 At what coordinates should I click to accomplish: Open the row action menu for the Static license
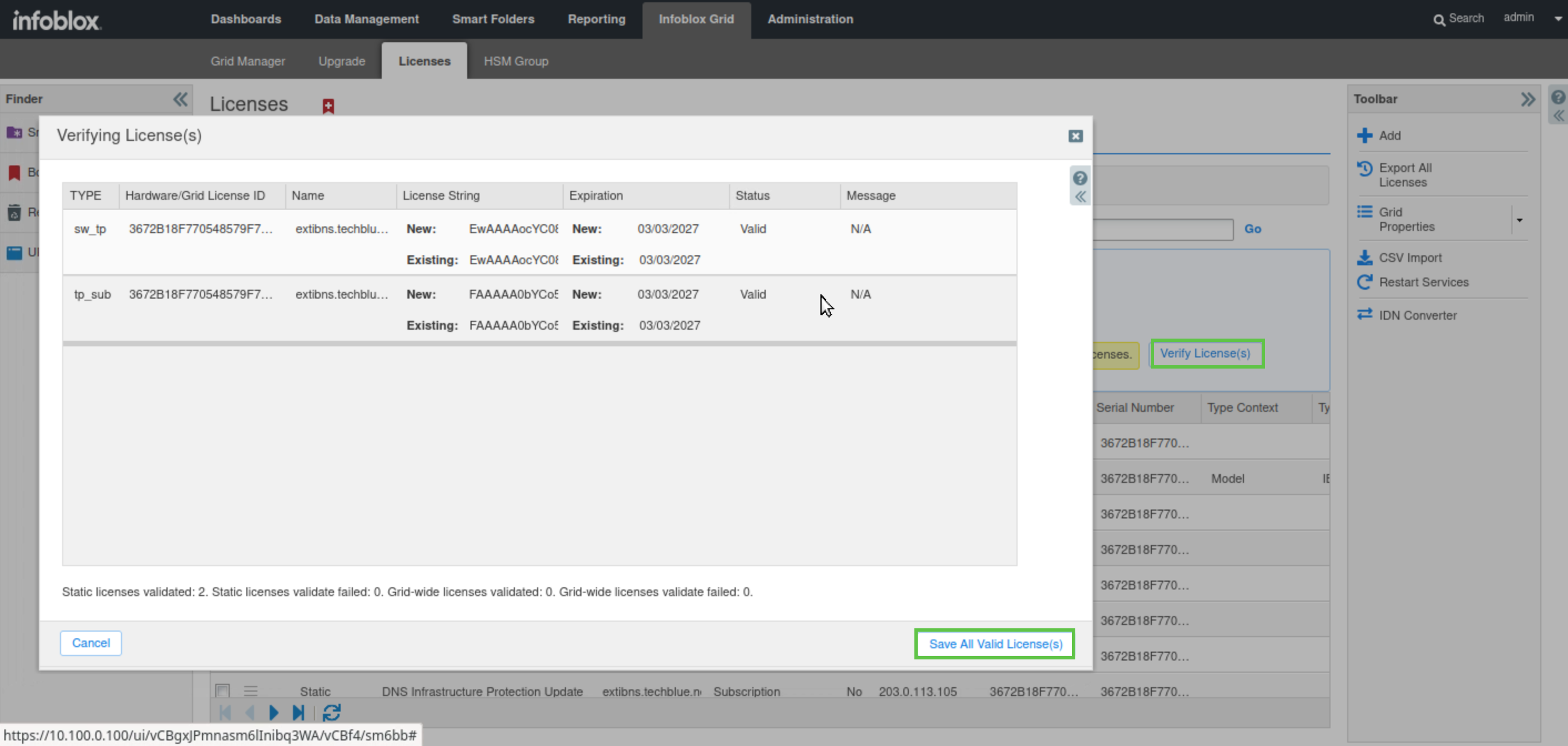pyautogui.click(x=251, y=690)
